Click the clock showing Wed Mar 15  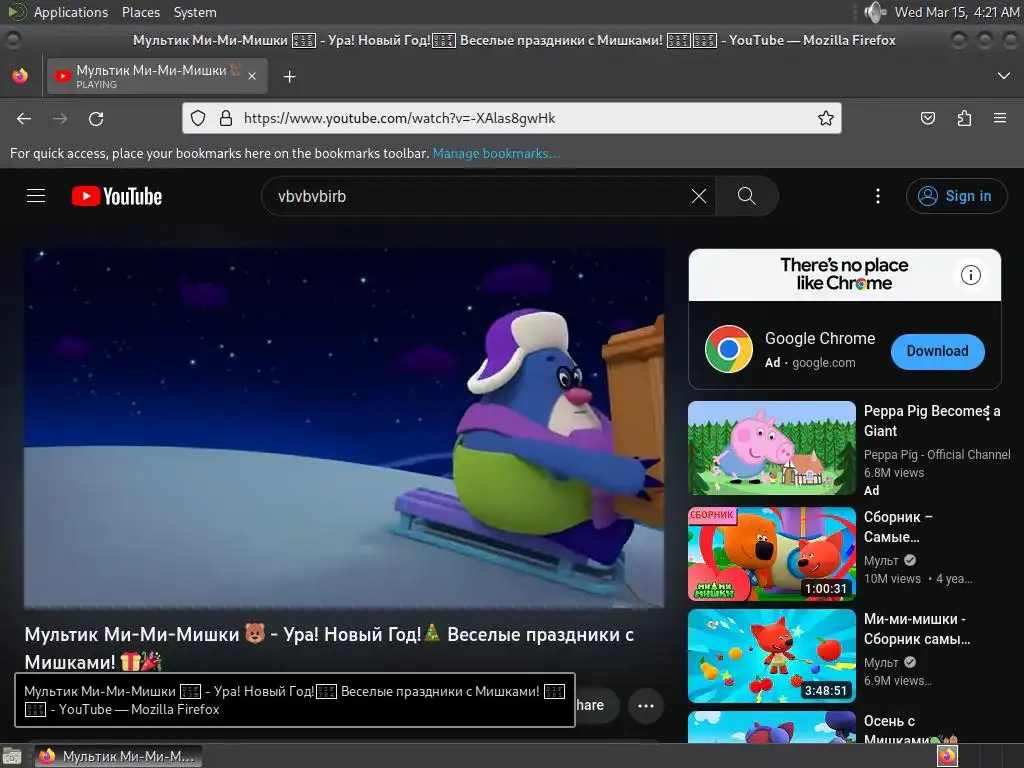pos(957,12)
